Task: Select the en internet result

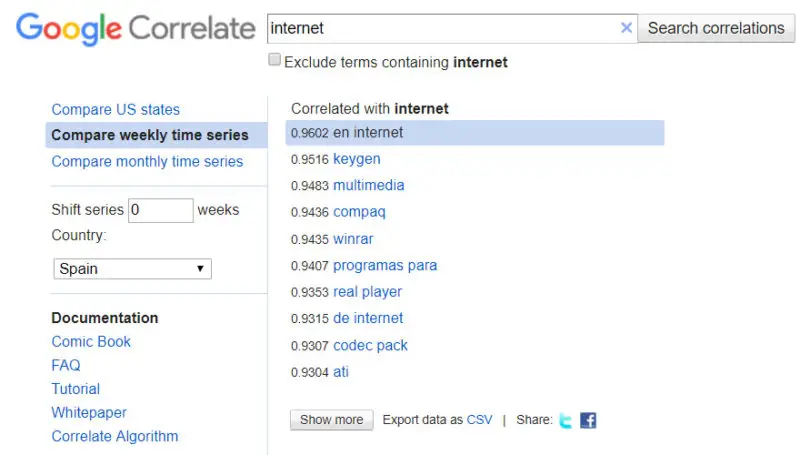Action: point(368,132)
